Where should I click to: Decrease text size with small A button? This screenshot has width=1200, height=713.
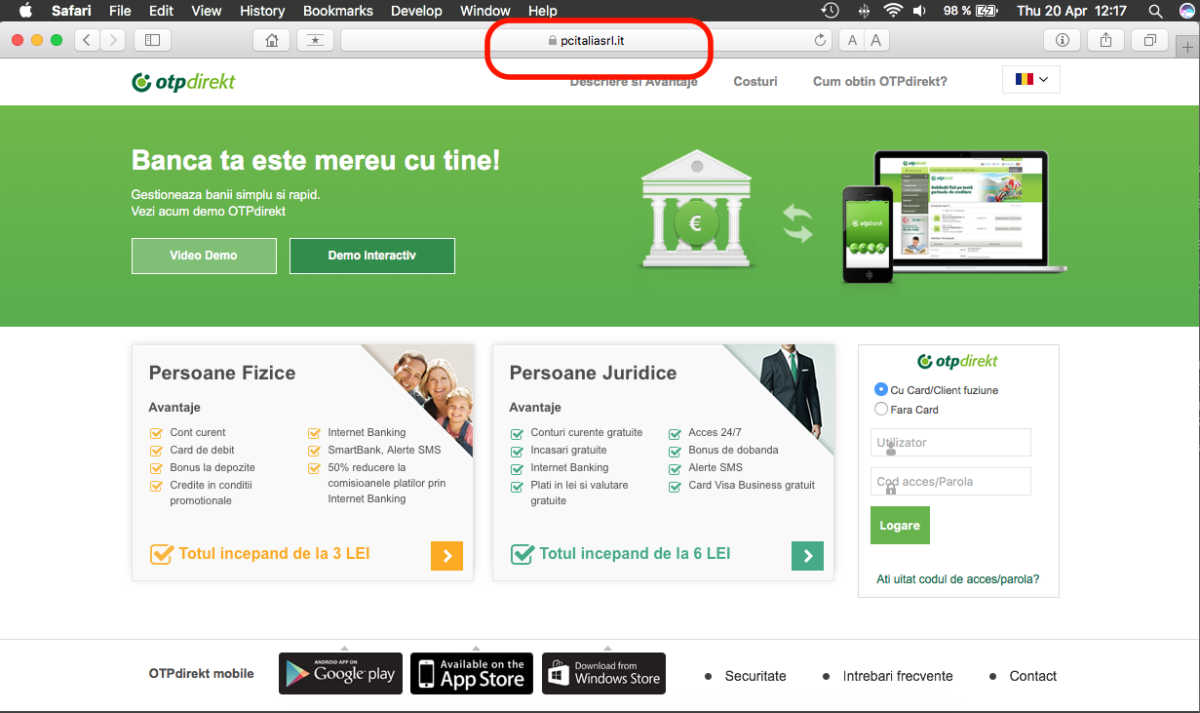pos(852,40)
